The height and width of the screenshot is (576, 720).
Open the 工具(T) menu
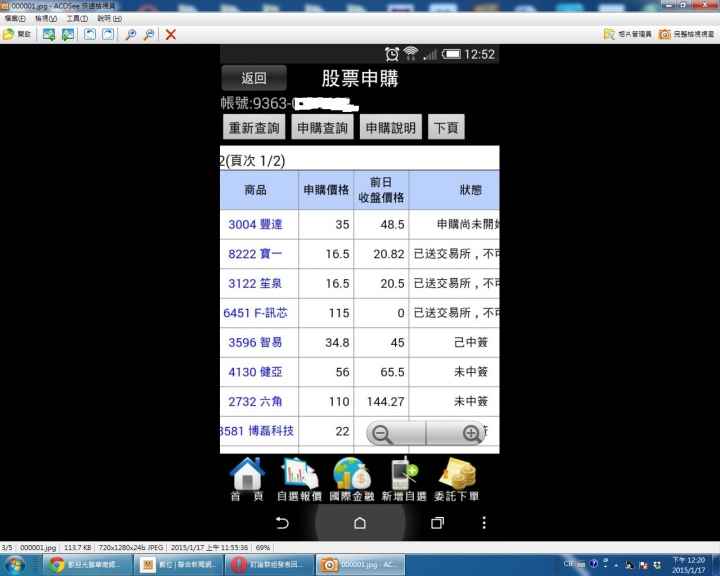[x=77, y=18]
